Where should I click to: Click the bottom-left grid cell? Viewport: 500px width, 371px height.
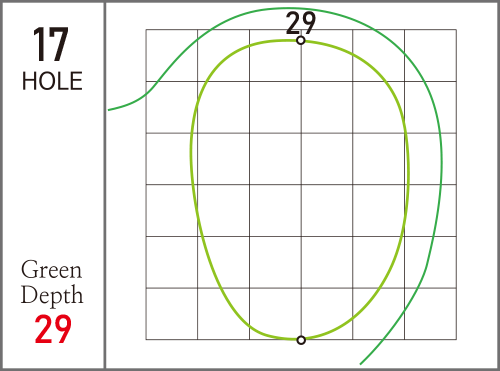172,314
